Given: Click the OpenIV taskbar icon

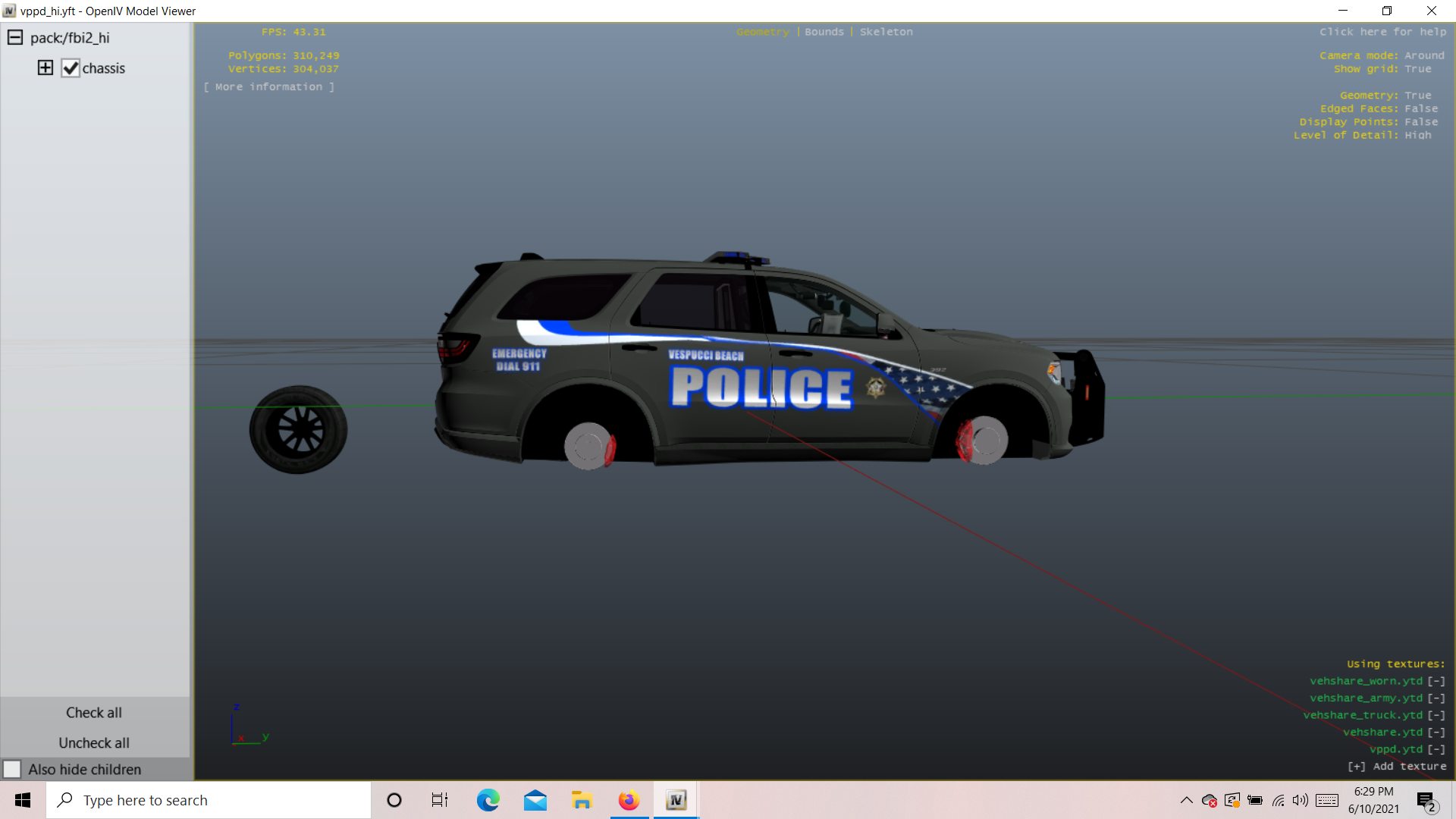Looking at the screenshot, I should (676, 800).
